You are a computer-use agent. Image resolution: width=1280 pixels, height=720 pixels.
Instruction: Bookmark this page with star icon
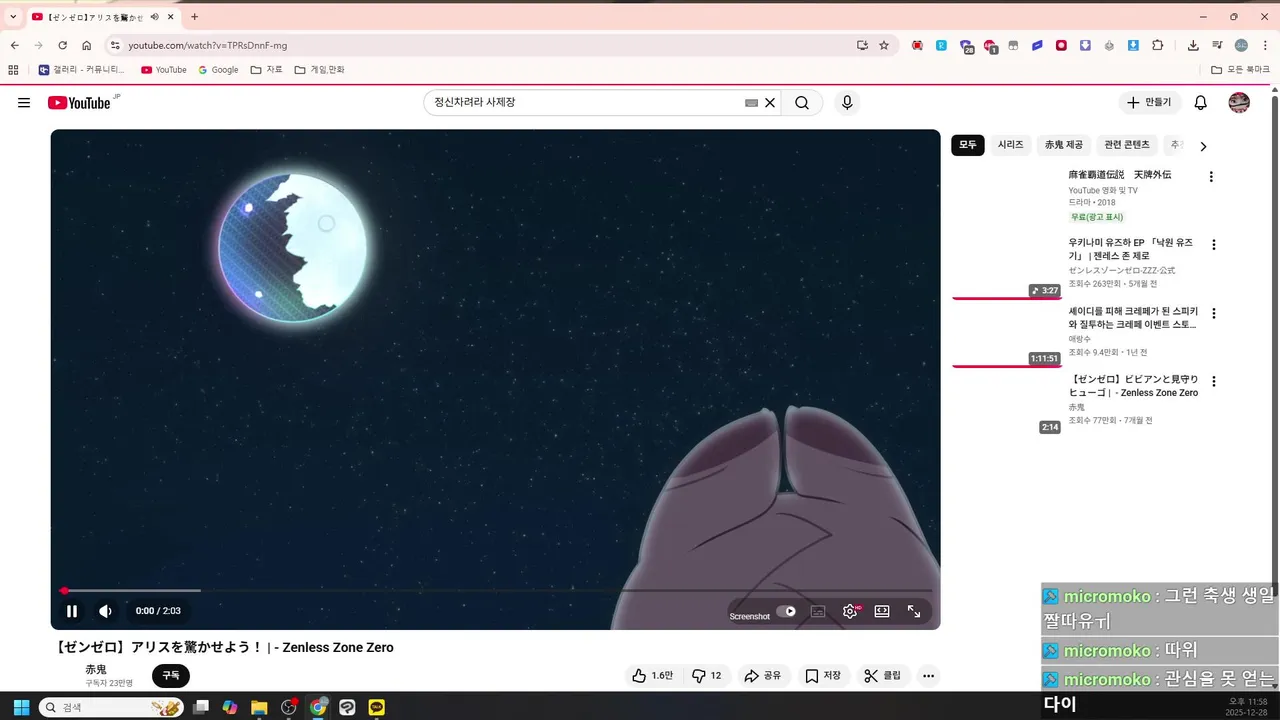884,45
